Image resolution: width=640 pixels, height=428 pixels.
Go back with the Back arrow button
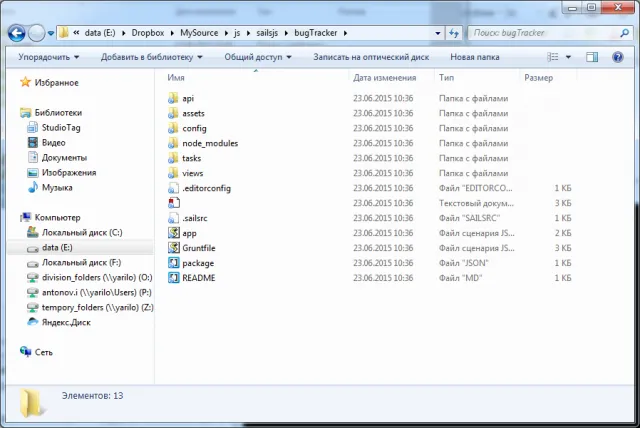[17, 33]
